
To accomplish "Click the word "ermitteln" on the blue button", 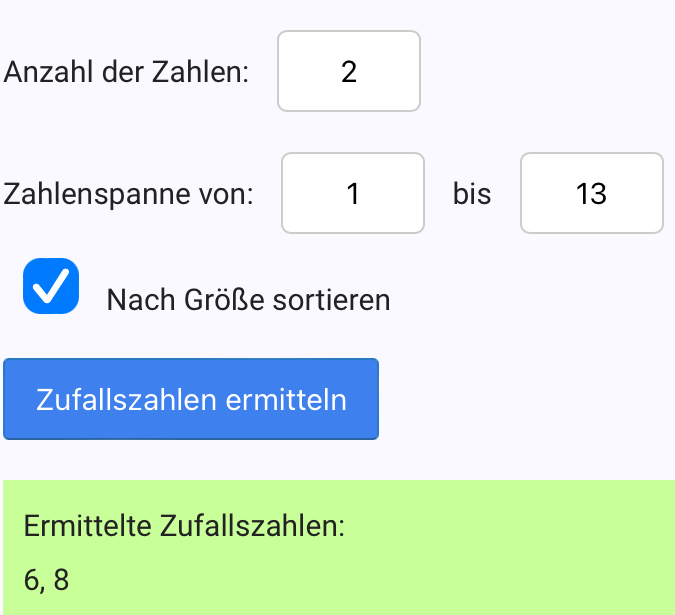I will point(286,400).
